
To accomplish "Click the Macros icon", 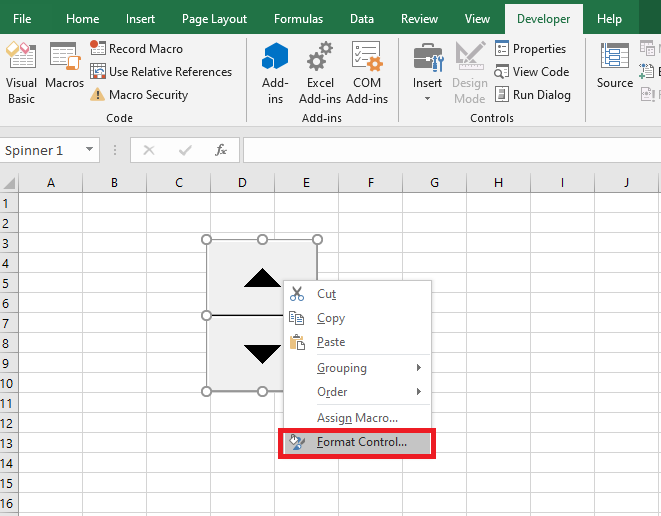I will [x=64, y=68].
